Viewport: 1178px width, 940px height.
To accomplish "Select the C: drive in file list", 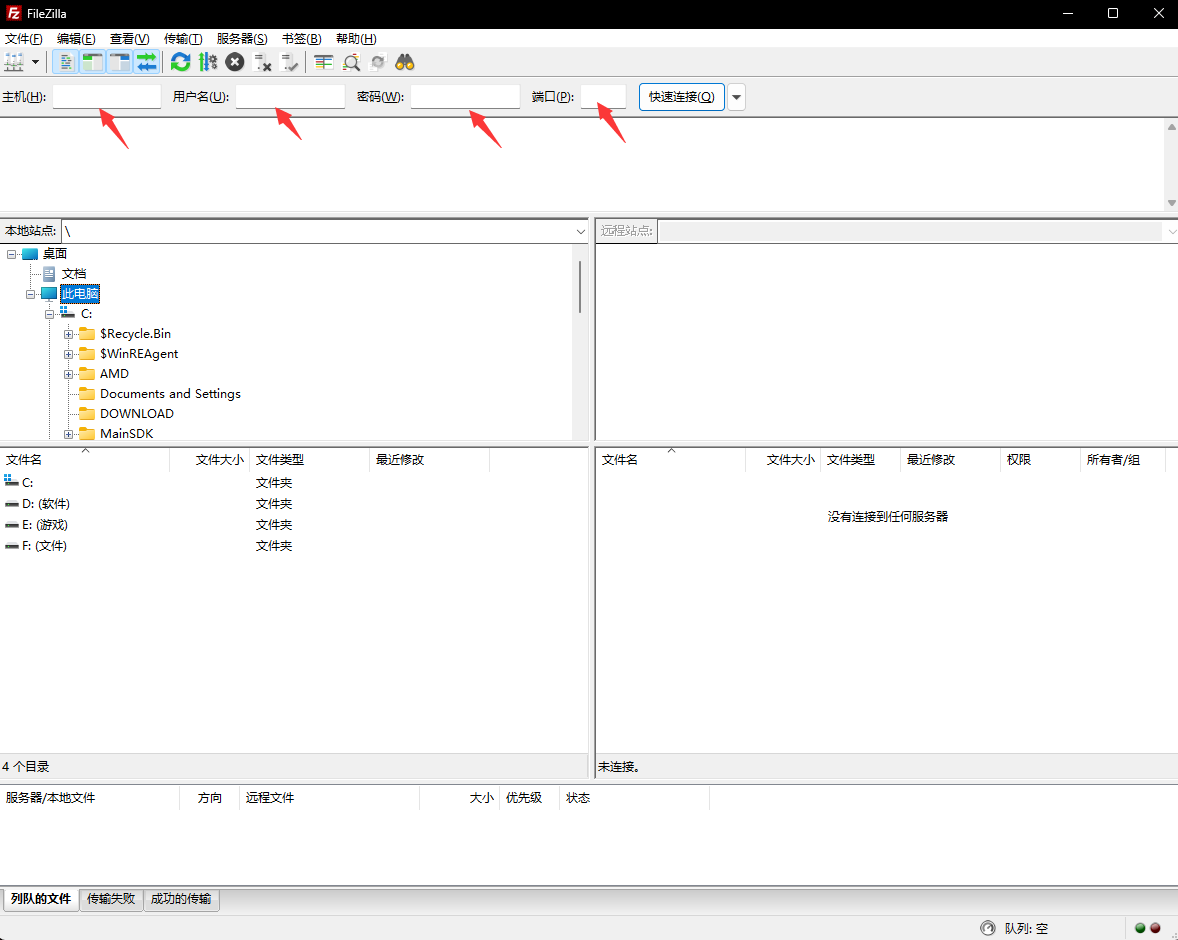I will coord(28,482).
